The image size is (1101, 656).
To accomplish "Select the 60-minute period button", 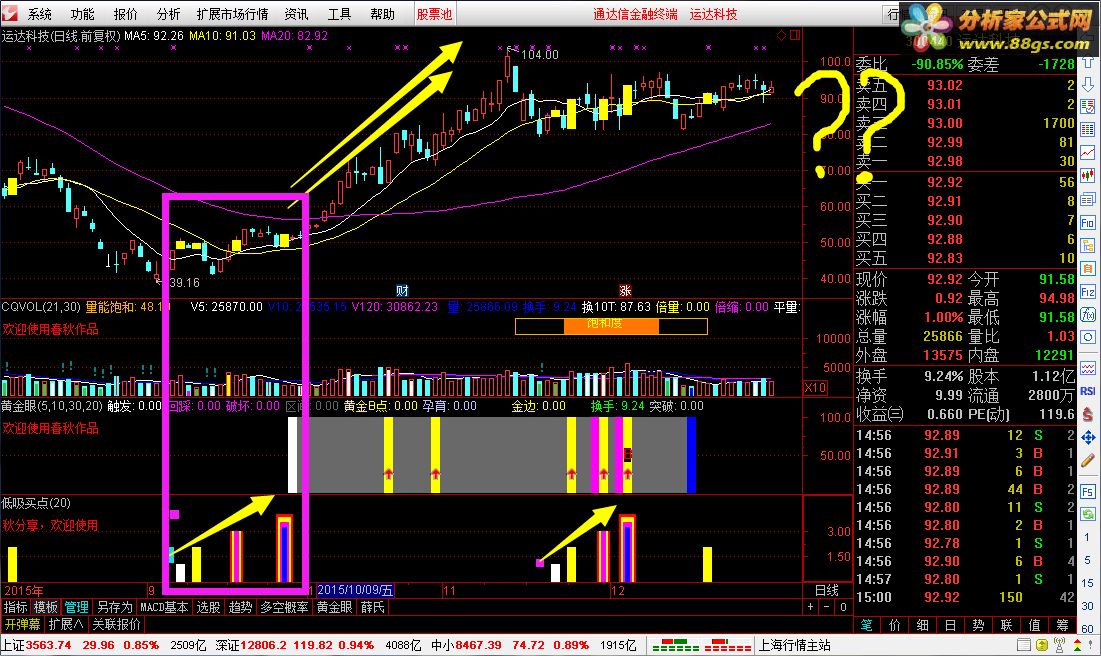I will [1088, 629].
